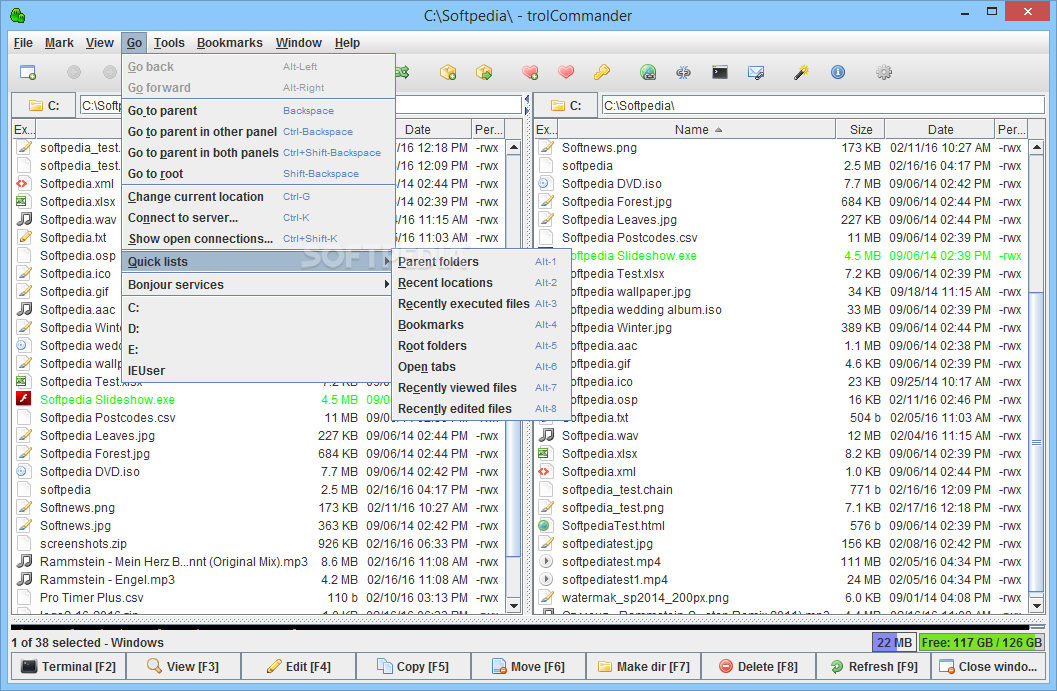Viewport: 1057px width, 691px height.
Task: Click right panel scrollbar down arrow
Action: coord(1037,606)
